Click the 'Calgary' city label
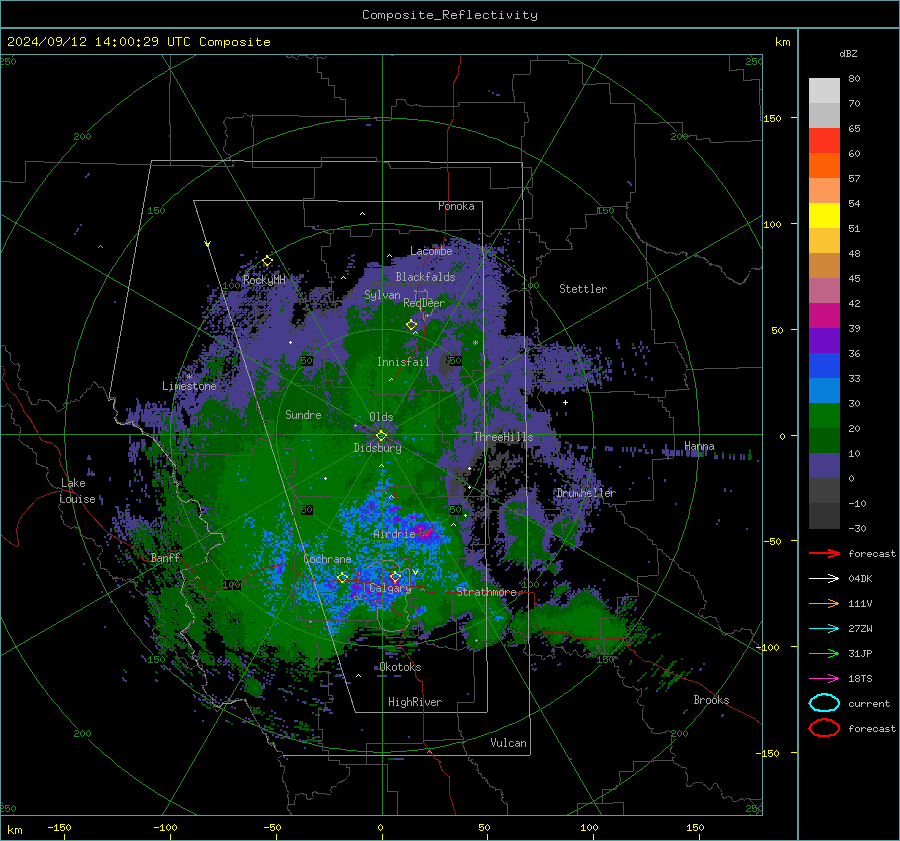This screenshot has width=900, height=841. coord(390,588)
